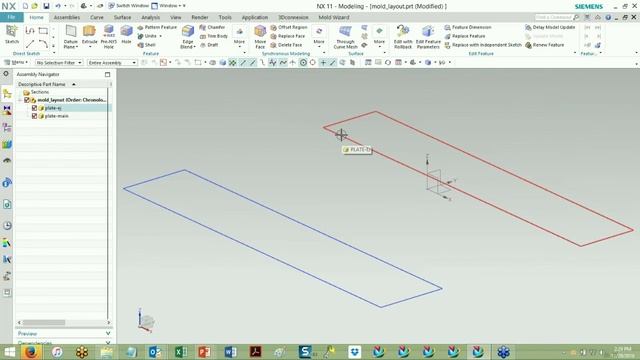Click the Find a Command search box

554,17
